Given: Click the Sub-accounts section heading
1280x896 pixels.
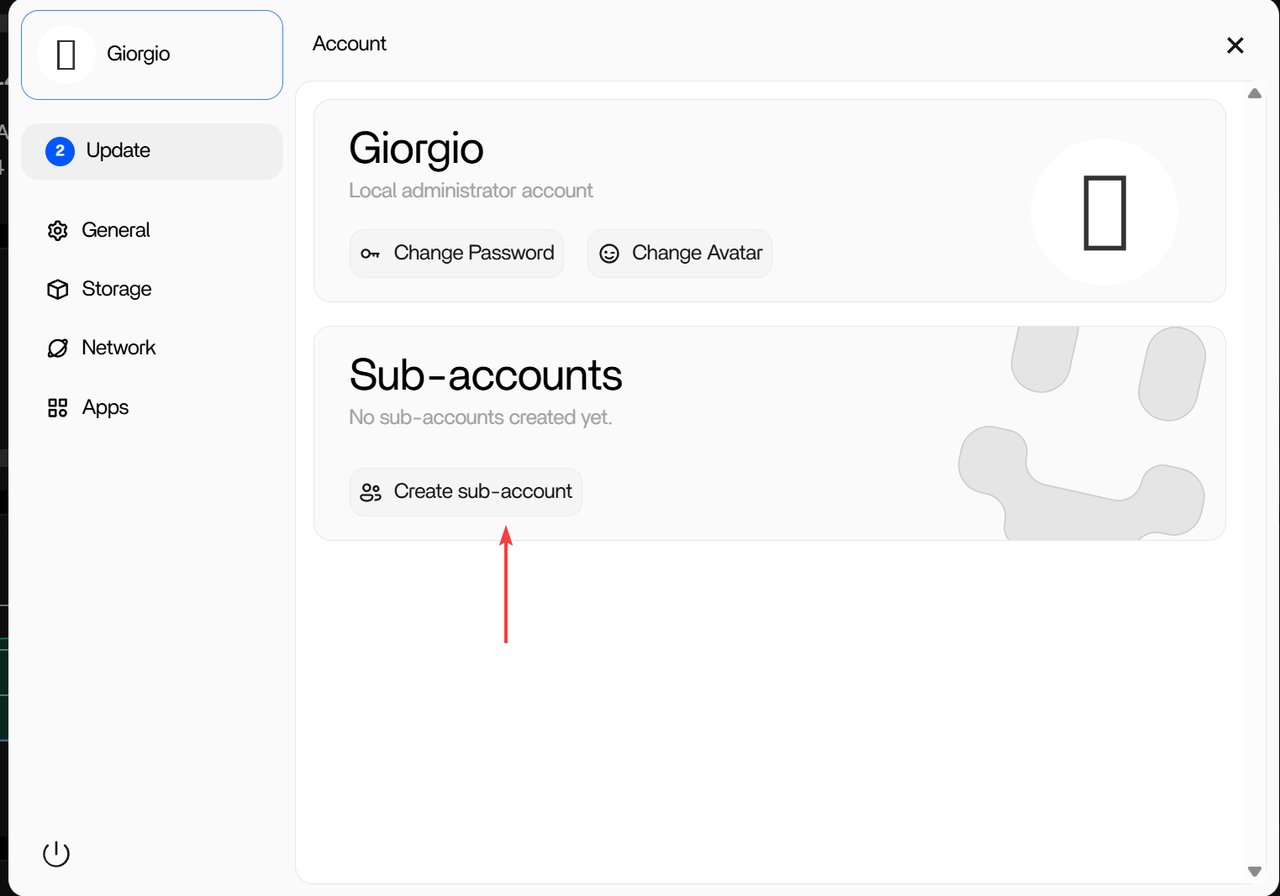Looking at the screenshot, I should pyautogui.click(x=486, y=375).
